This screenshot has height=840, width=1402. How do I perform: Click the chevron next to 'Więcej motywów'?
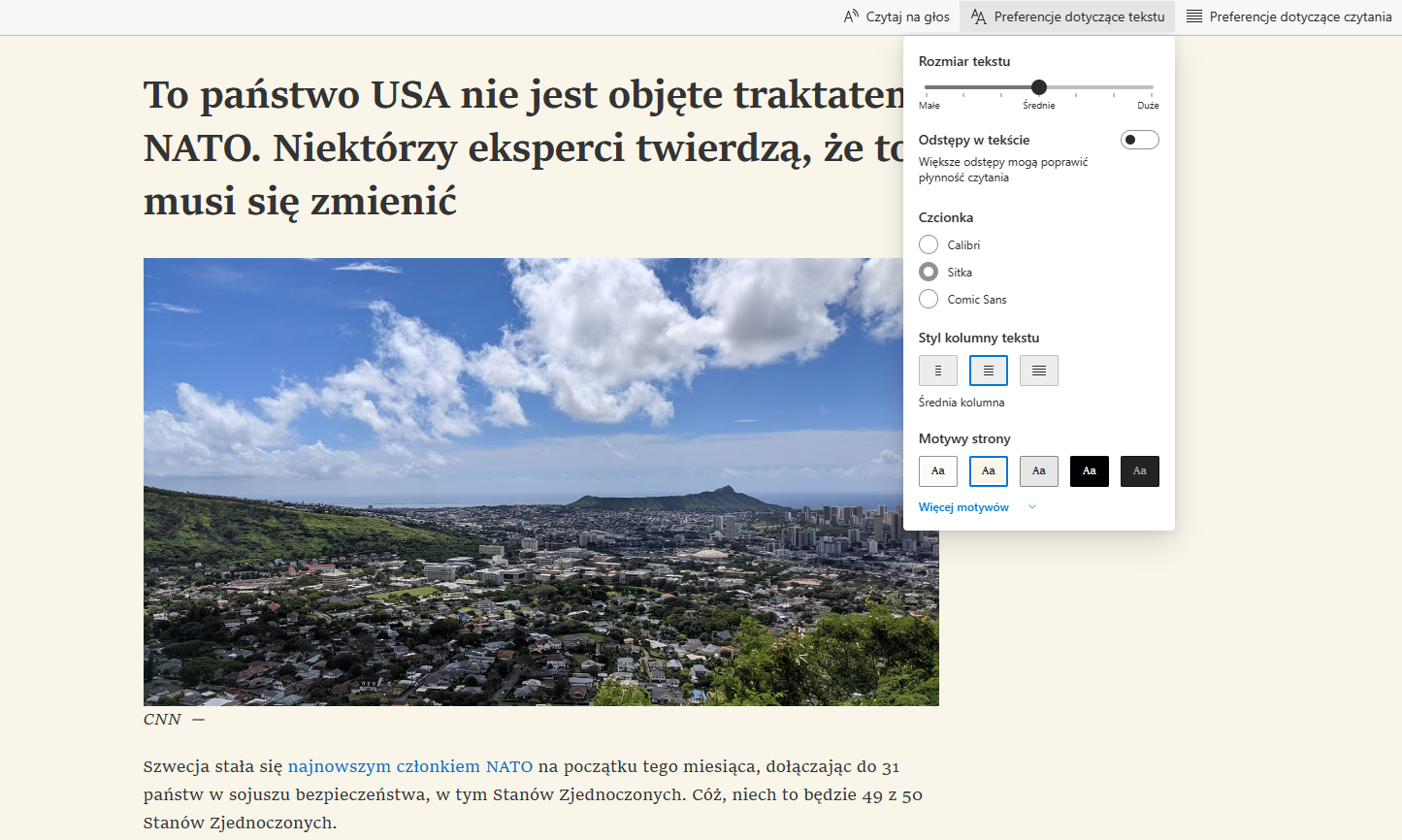tap(1032, 507)
